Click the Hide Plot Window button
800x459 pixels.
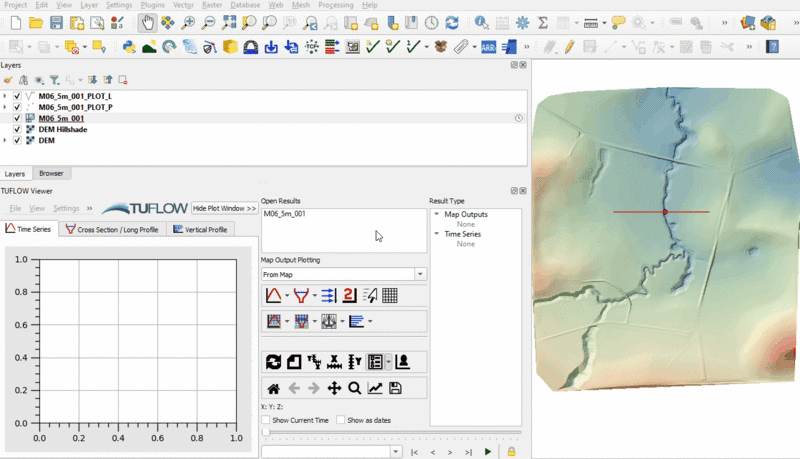(x=224, y=208)
